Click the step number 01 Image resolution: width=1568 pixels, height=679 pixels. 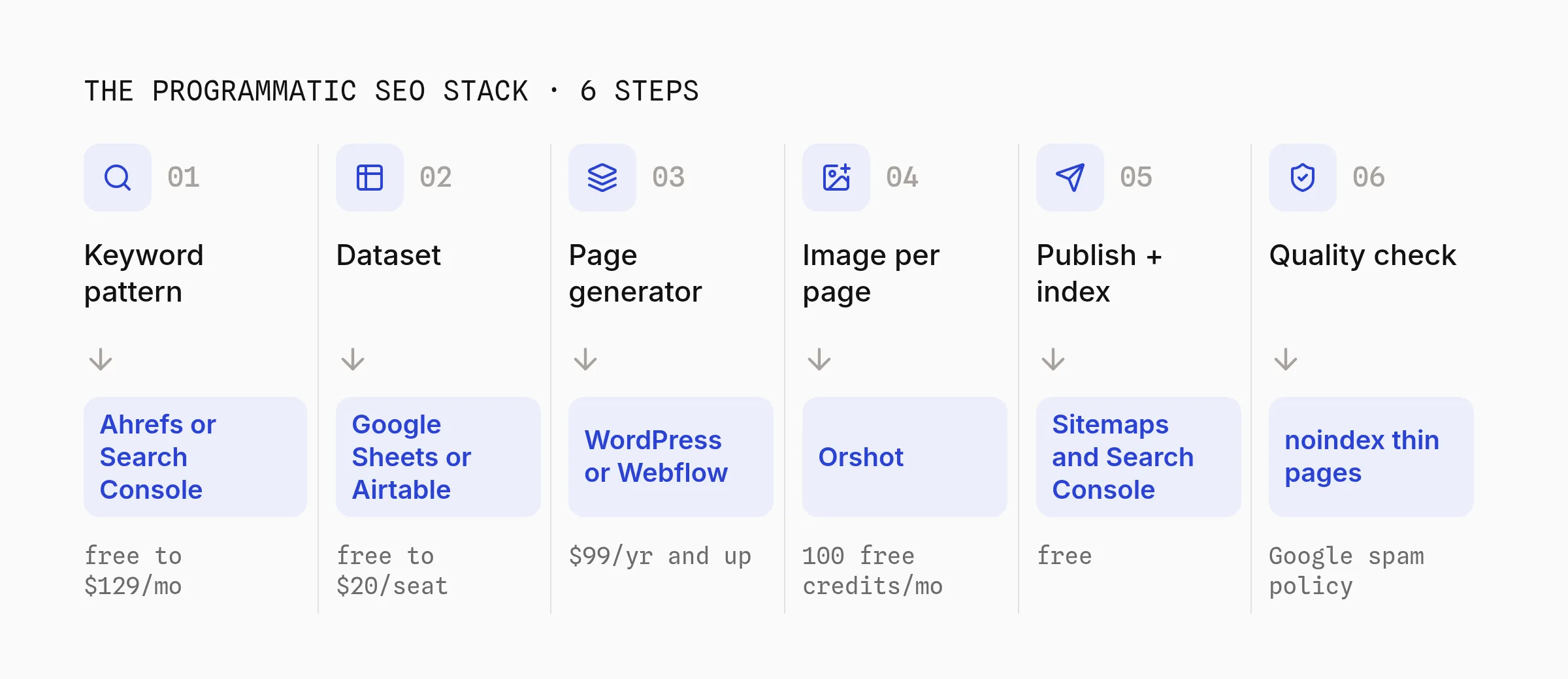[184, 178]
